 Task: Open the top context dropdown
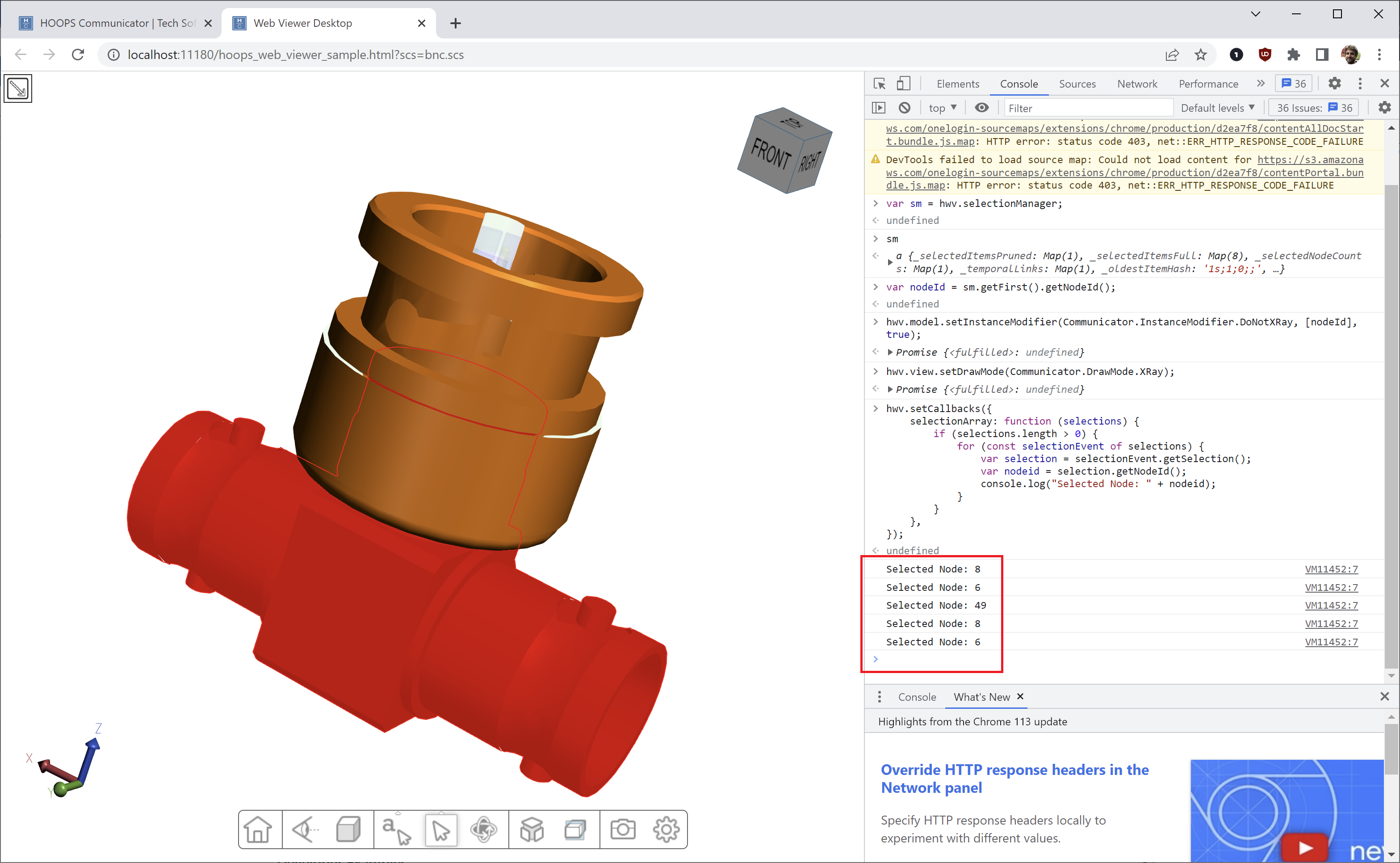click(x=942, y=108)
